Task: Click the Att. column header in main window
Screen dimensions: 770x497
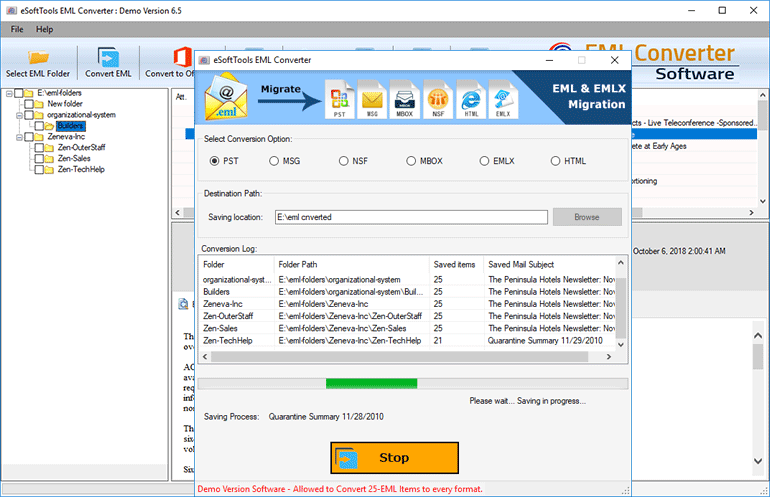Action: pyautogui.click(x=181, y=97)
